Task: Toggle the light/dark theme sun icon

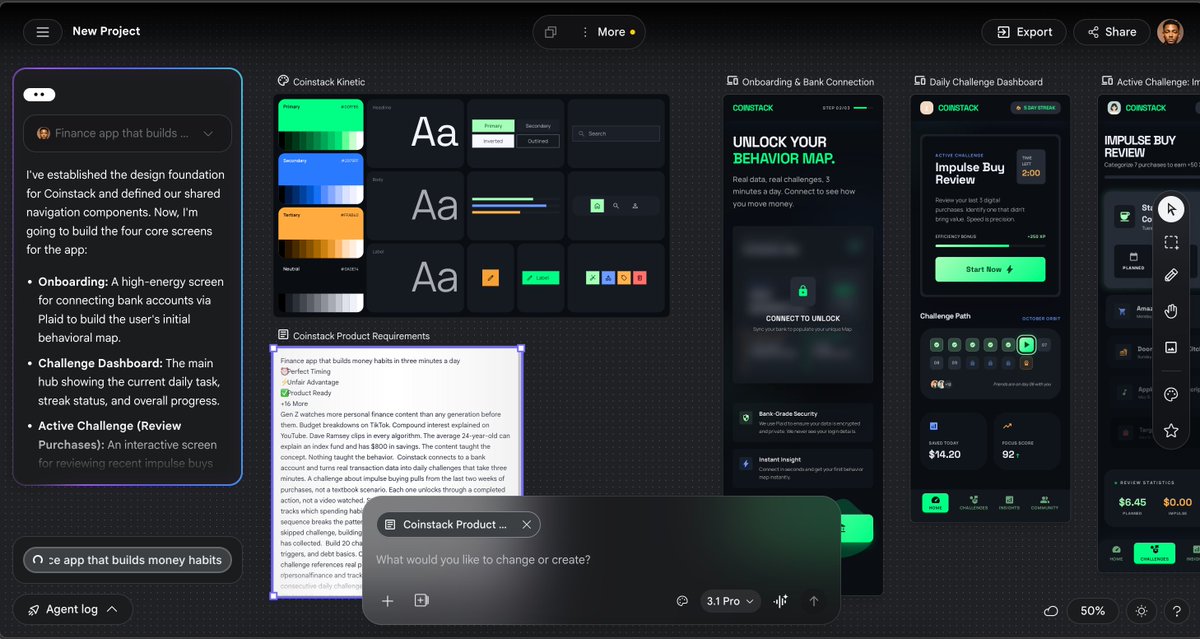Action: tap(1142, 611)
